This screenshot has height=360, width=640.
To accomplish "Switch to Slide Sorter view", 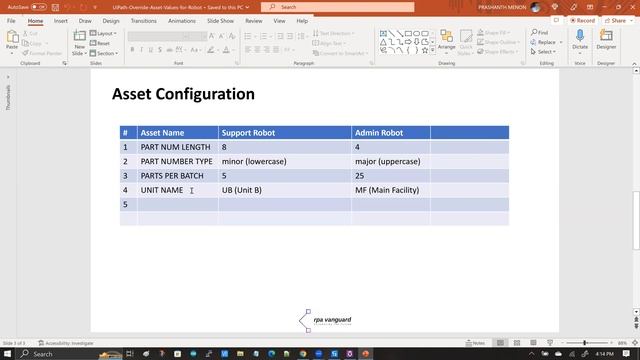I will [x=517, y=343].
